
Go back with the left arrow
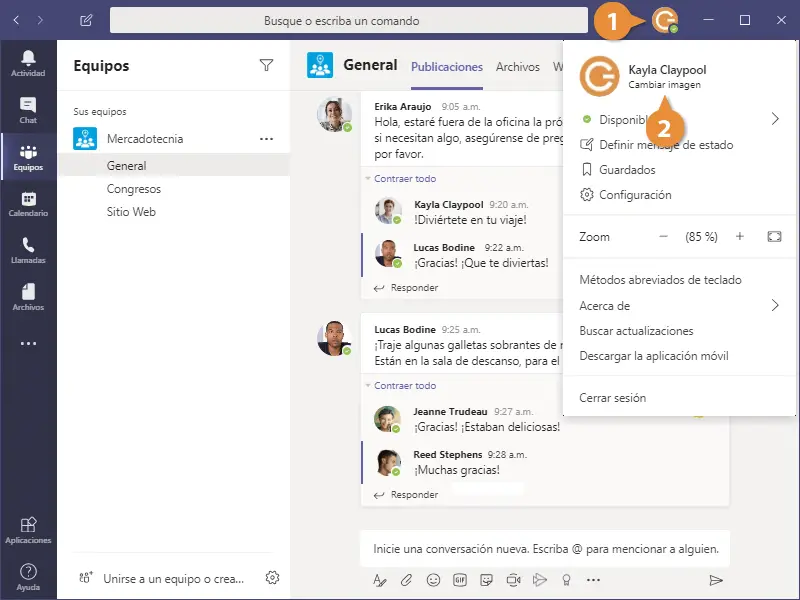click(16, 20)
